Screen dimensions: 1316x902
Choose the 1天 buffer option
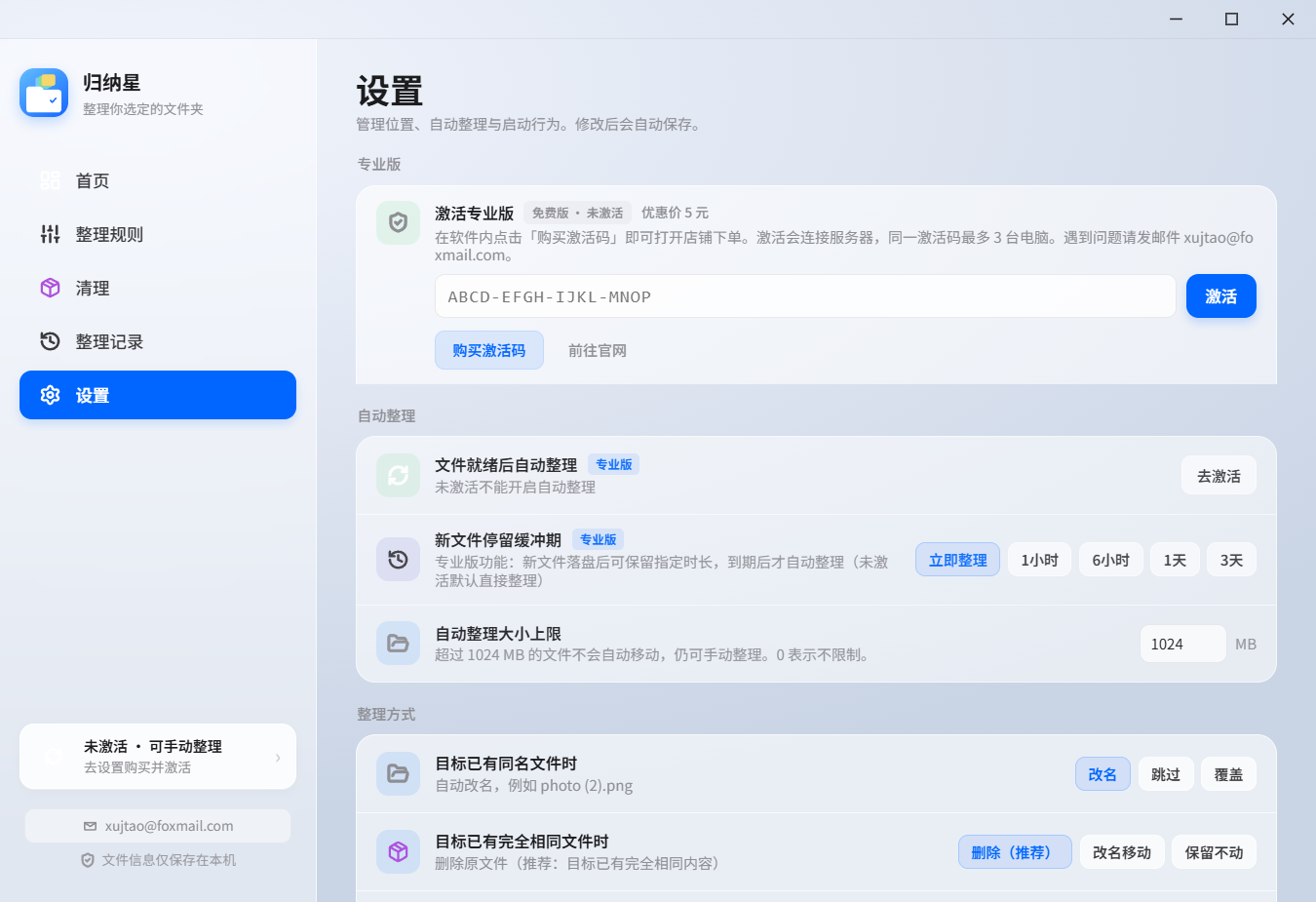1175,560
